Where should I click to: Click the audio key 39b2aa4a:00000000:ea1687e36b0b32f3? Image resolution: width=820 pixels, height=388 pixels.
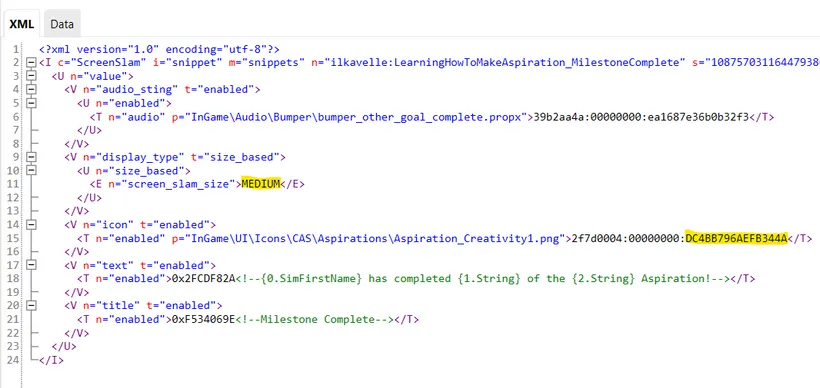tap(641, 117)
